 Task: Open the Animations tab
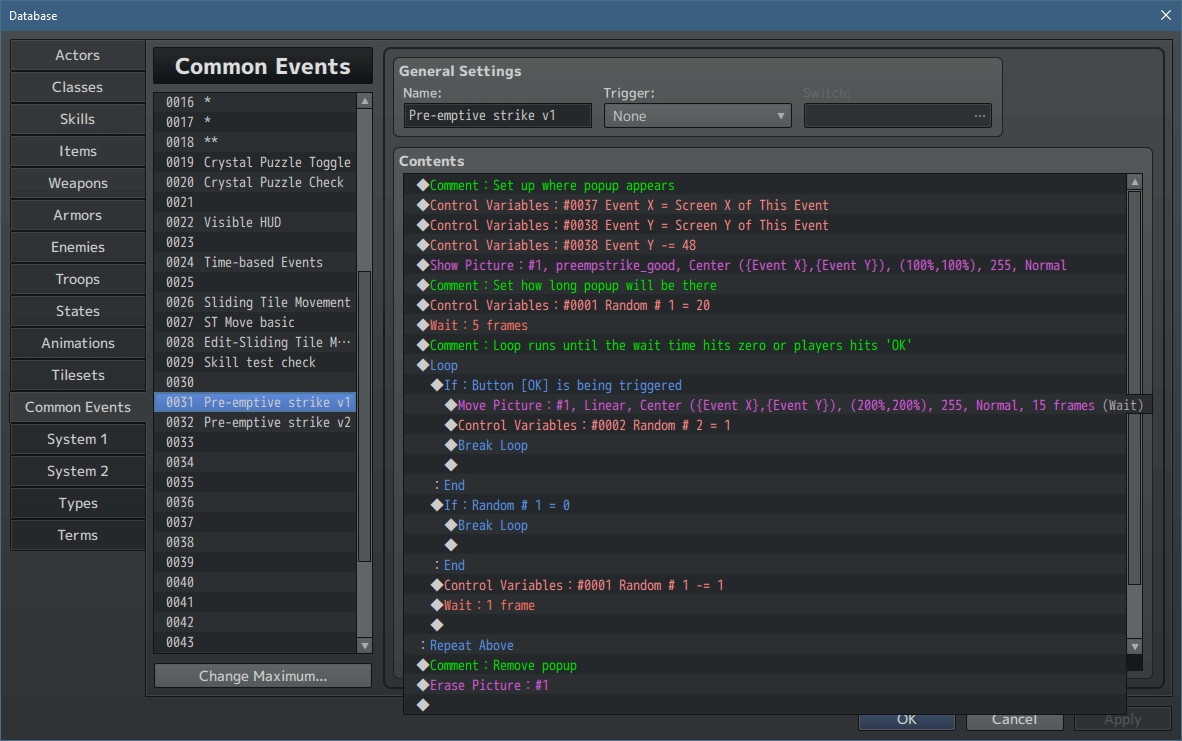coord(78,344)
